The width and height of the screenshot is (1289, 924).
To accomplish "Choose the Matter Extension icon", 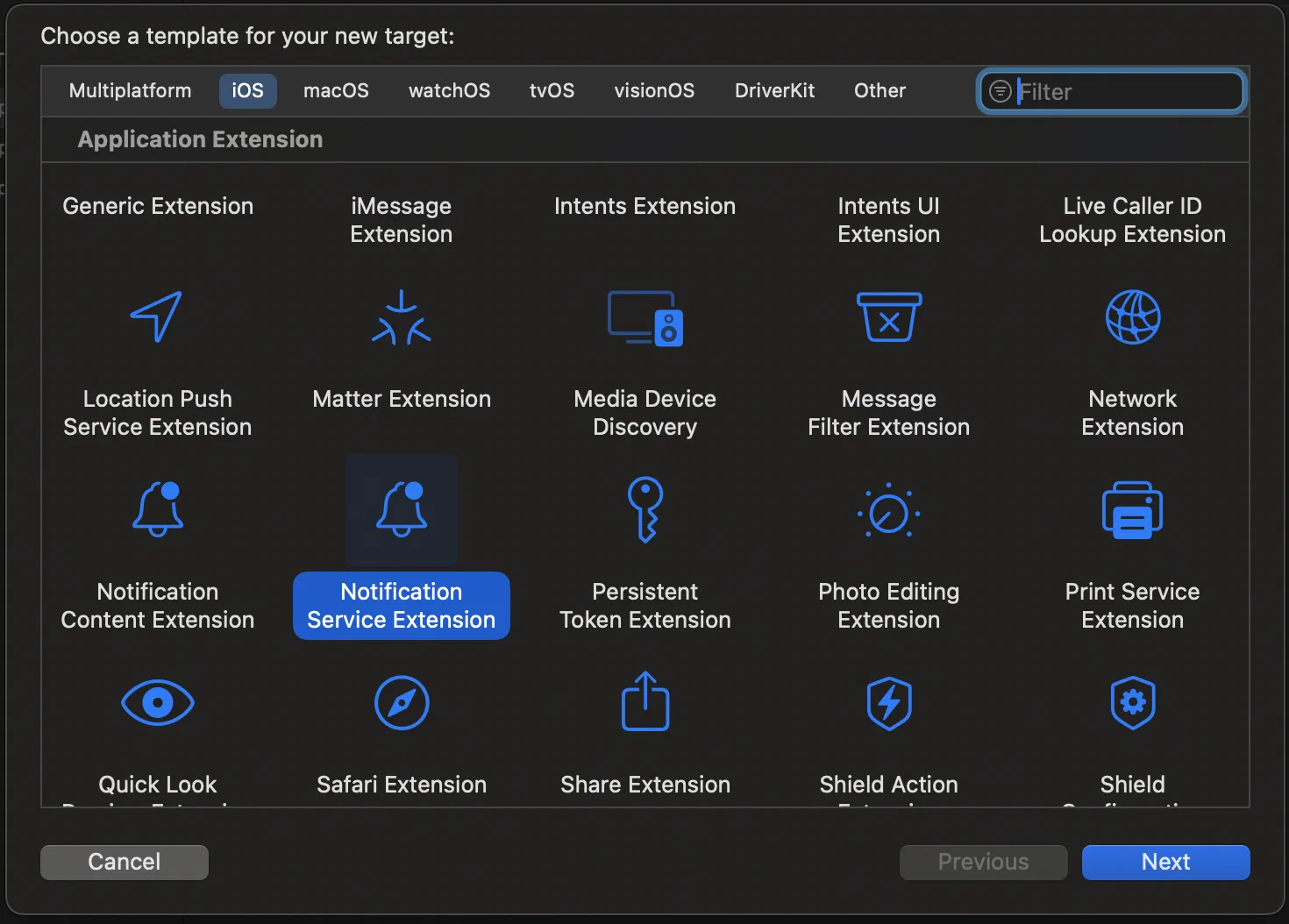I will (x=402, y=317).
